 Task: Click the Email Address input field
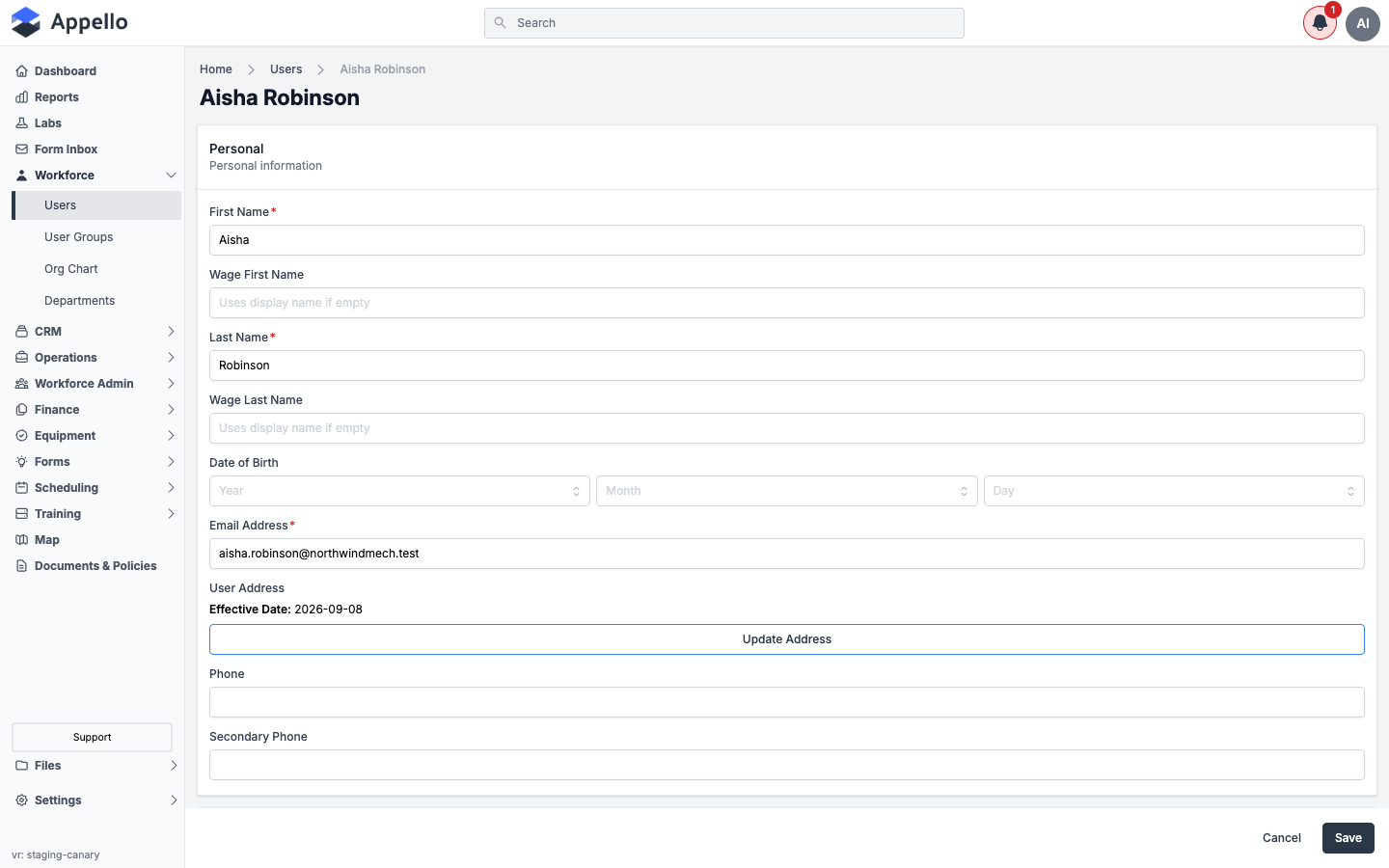click(787, 554)
